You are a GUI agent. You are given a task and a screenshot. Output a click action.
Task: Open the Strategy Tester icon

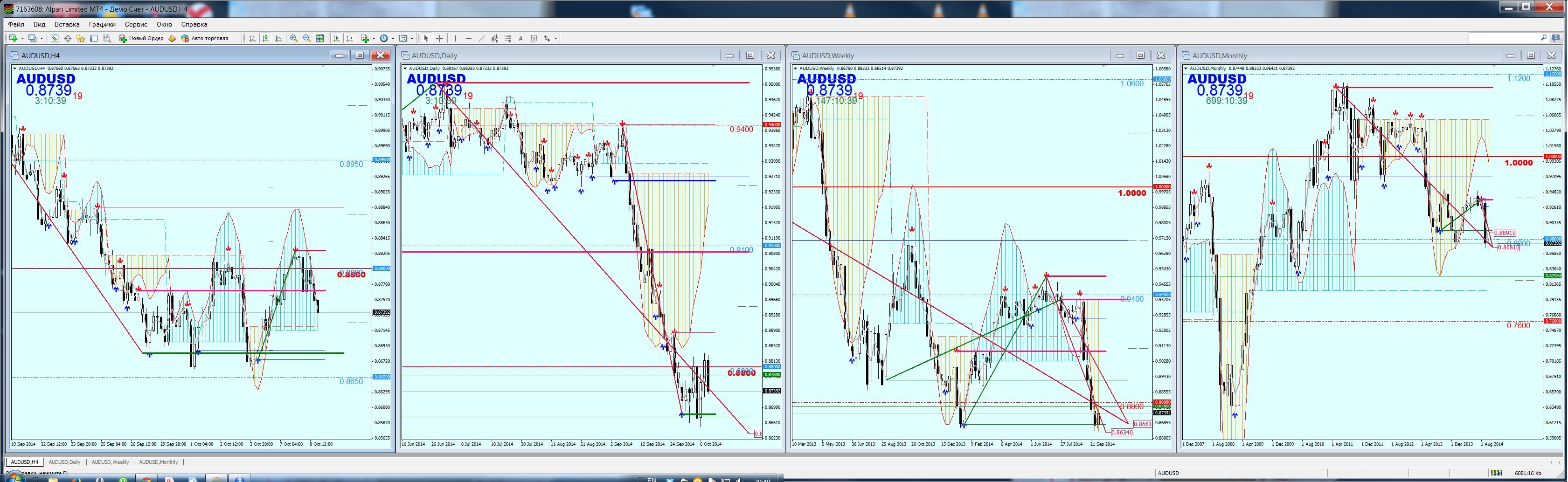tap(107, 38)
